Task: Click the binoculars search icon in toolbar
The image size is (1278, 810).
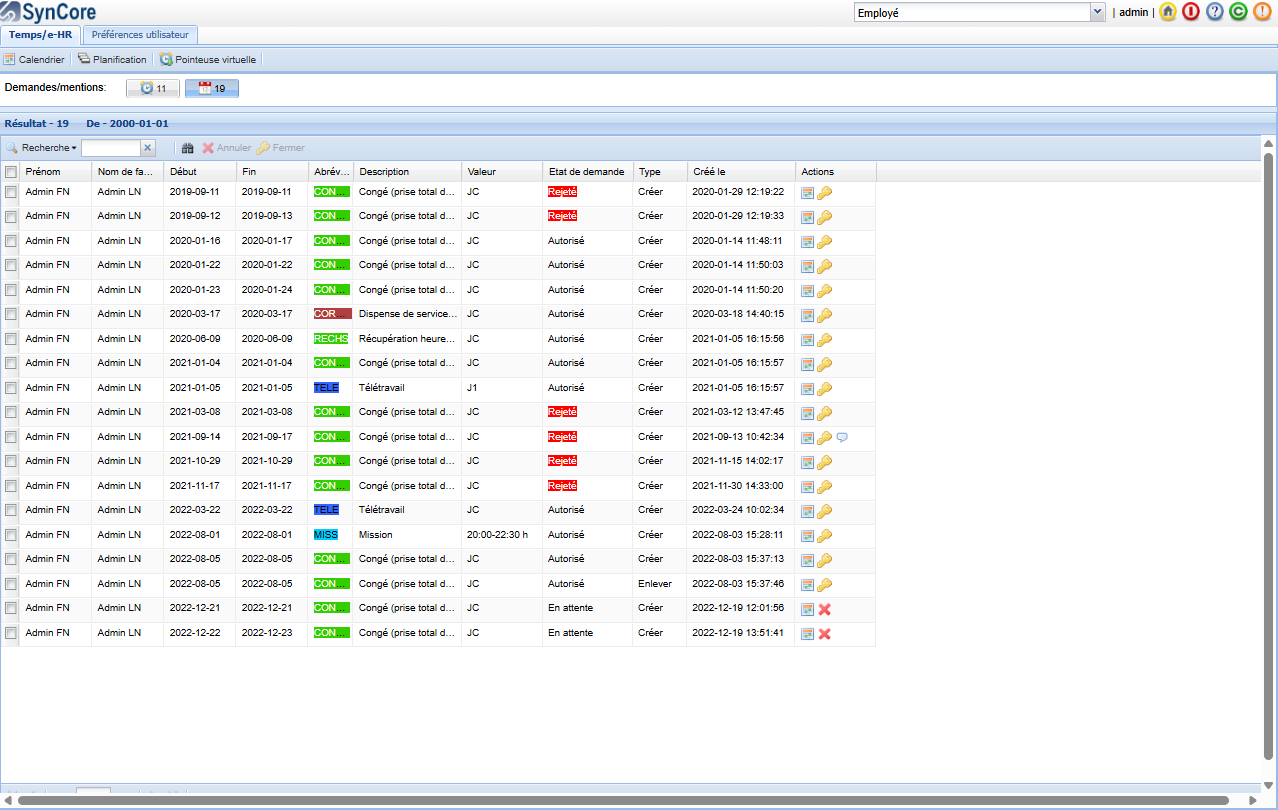Action: [x=187, y=148]
